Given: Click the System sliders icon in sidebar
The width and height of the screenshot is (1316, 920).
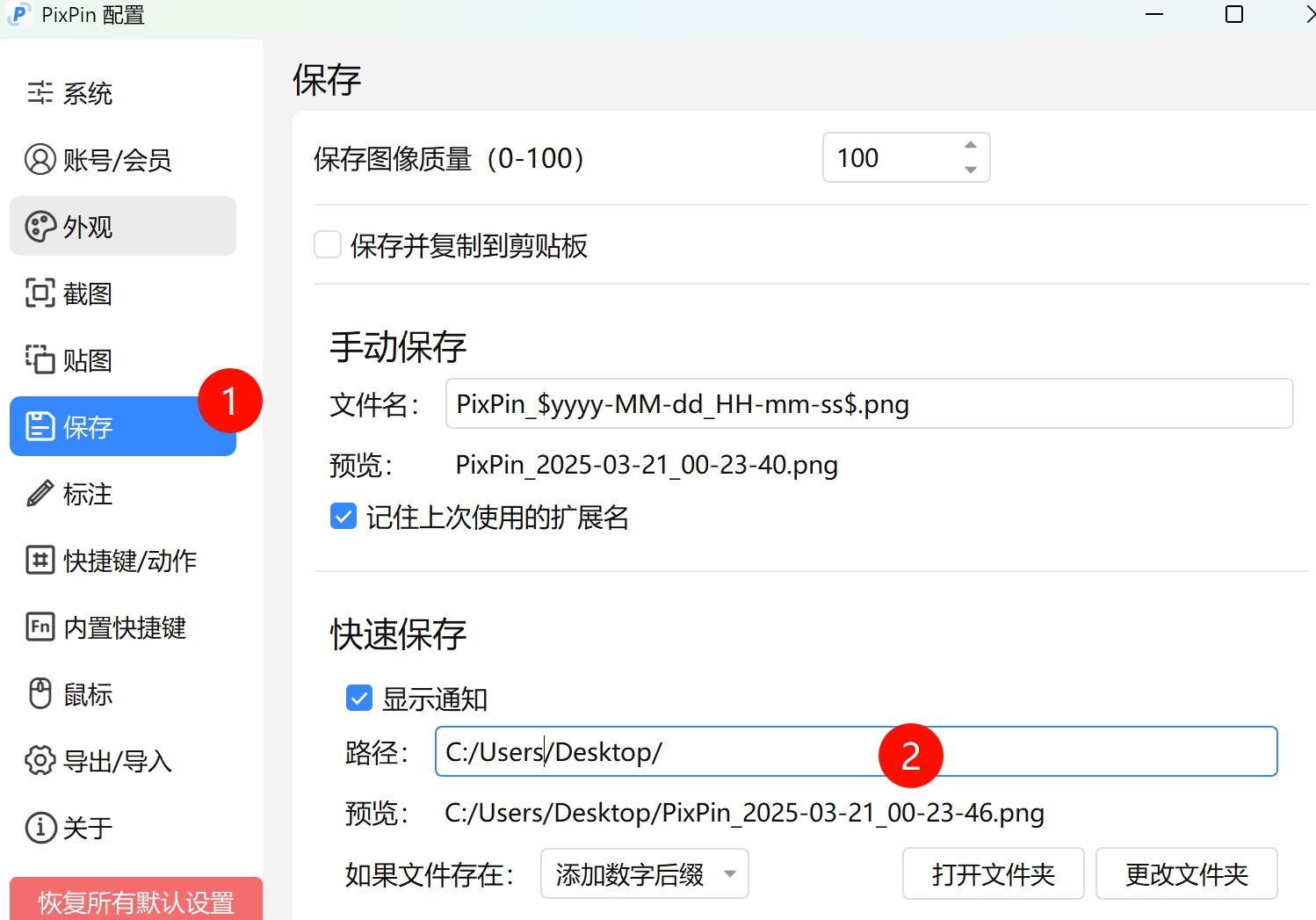Looking at the screenshot, I should (40, 93).
